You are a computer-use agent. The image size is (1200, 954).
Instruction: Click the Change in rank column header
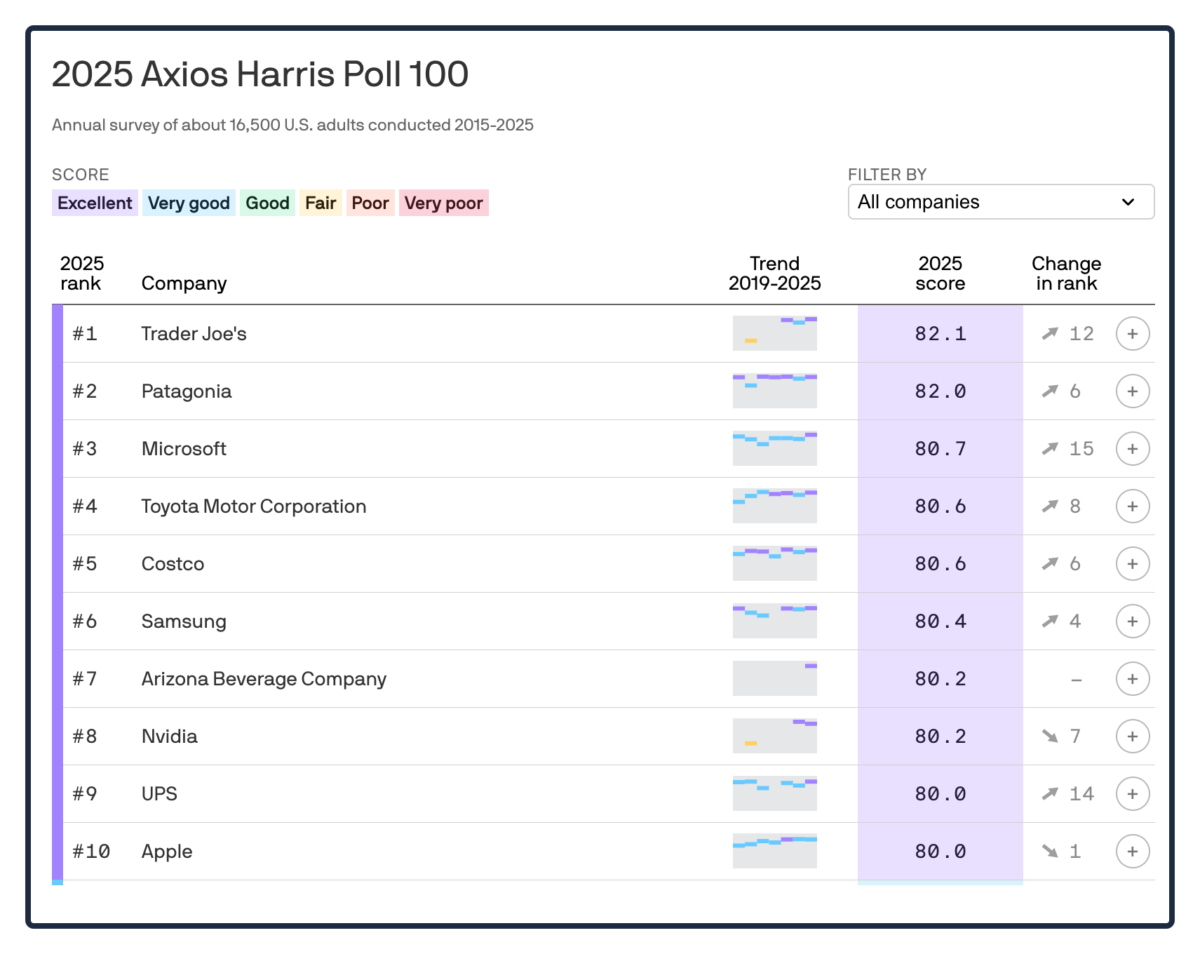coord(1066,273)
